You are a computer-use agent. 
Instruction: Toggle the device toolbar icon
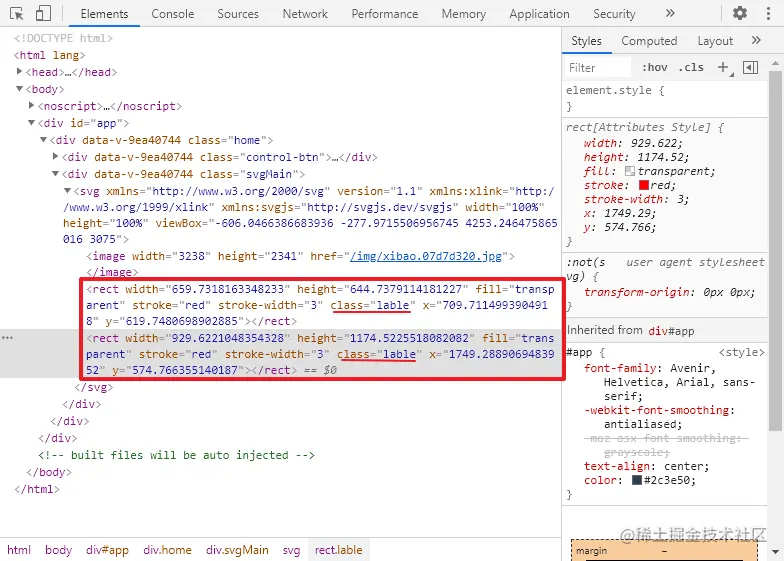click(x=43, y=14)
